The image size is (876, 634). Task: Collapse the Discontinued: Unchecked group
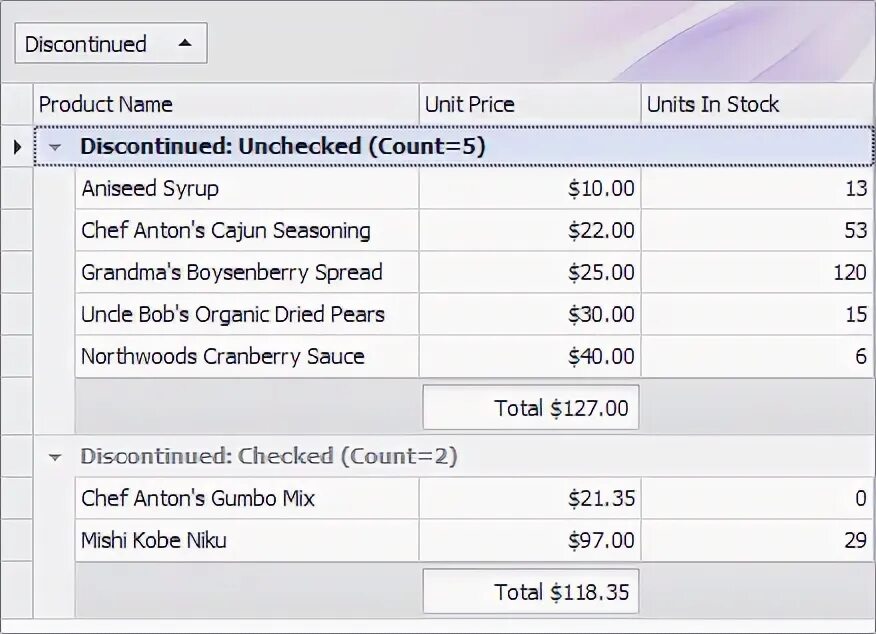coord(56,147)
